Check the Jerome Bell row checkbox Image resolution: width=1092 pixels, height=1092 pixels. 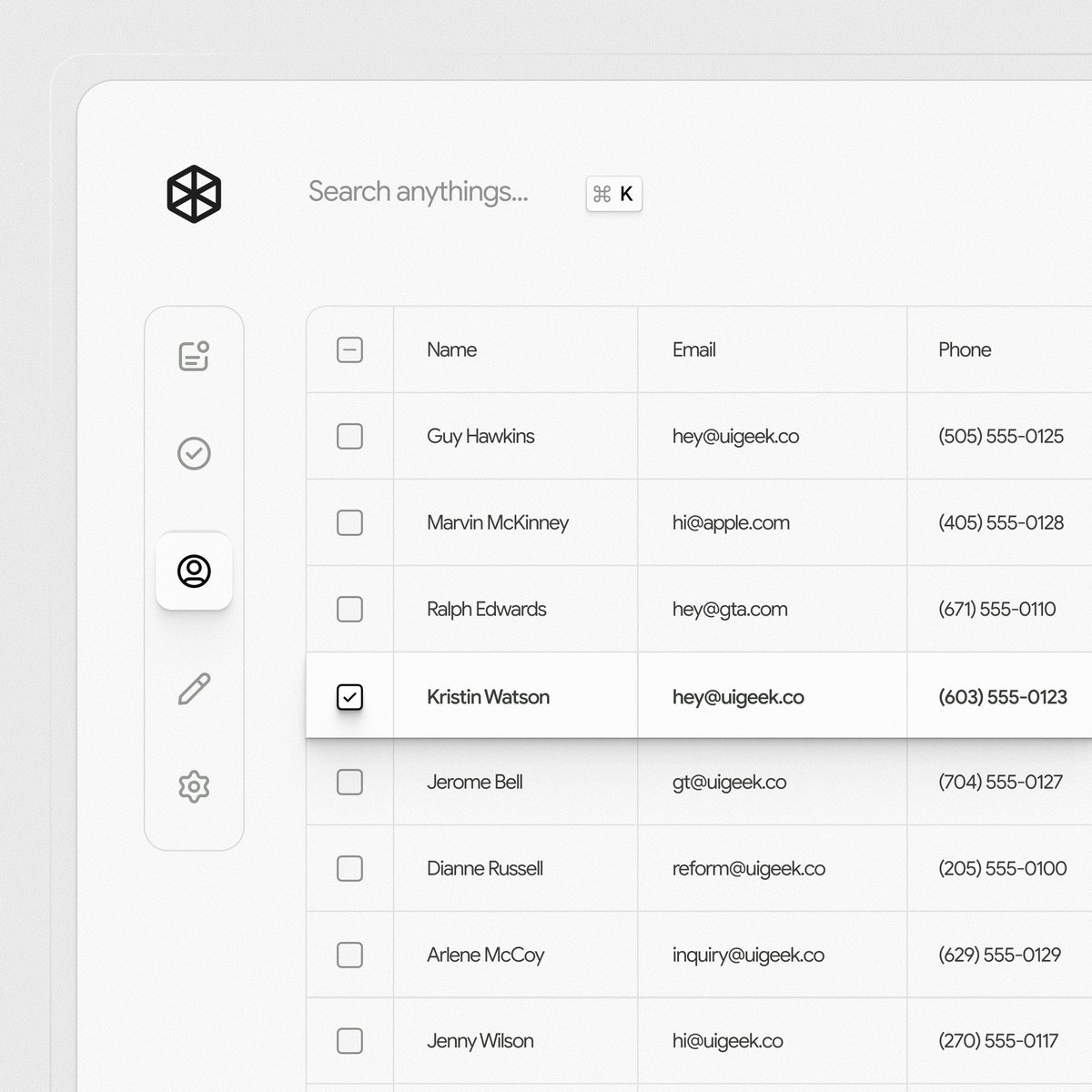[349, 782]
